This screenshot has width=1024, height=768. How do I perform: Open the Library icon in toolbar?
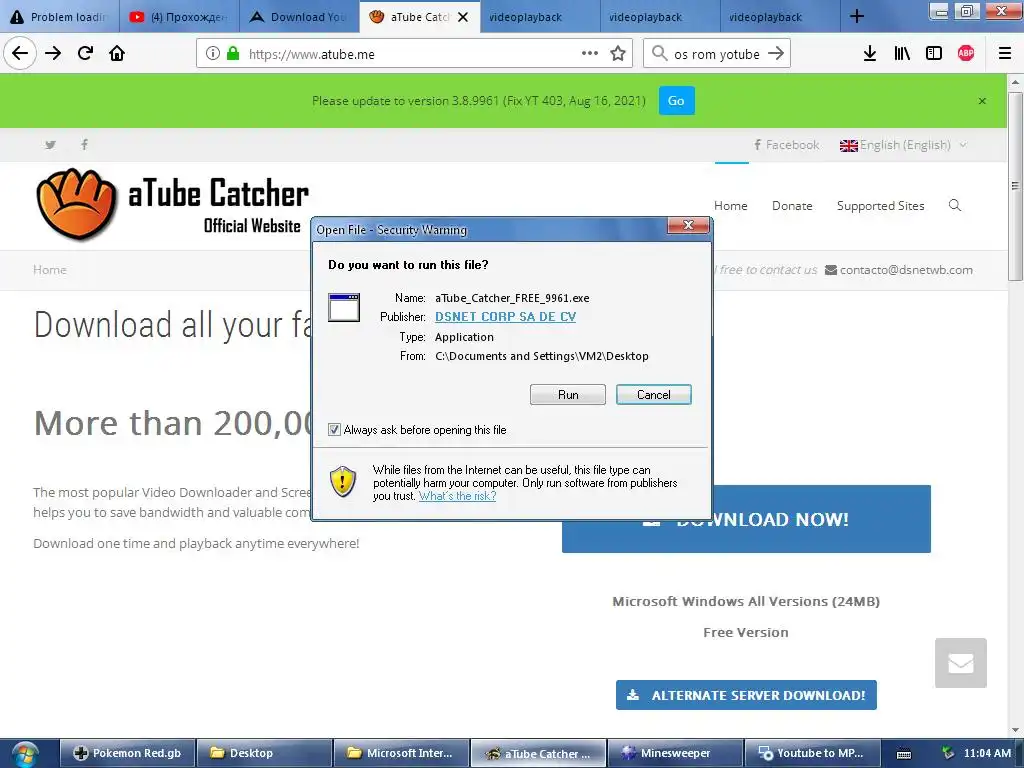[902, 54]
